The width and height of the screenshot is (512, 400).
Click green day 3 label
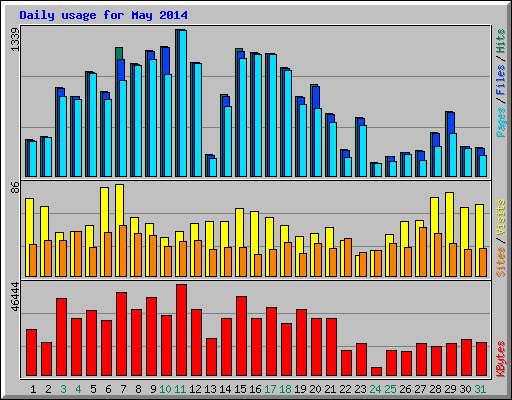pyautogui.click(x=63, y=389)
